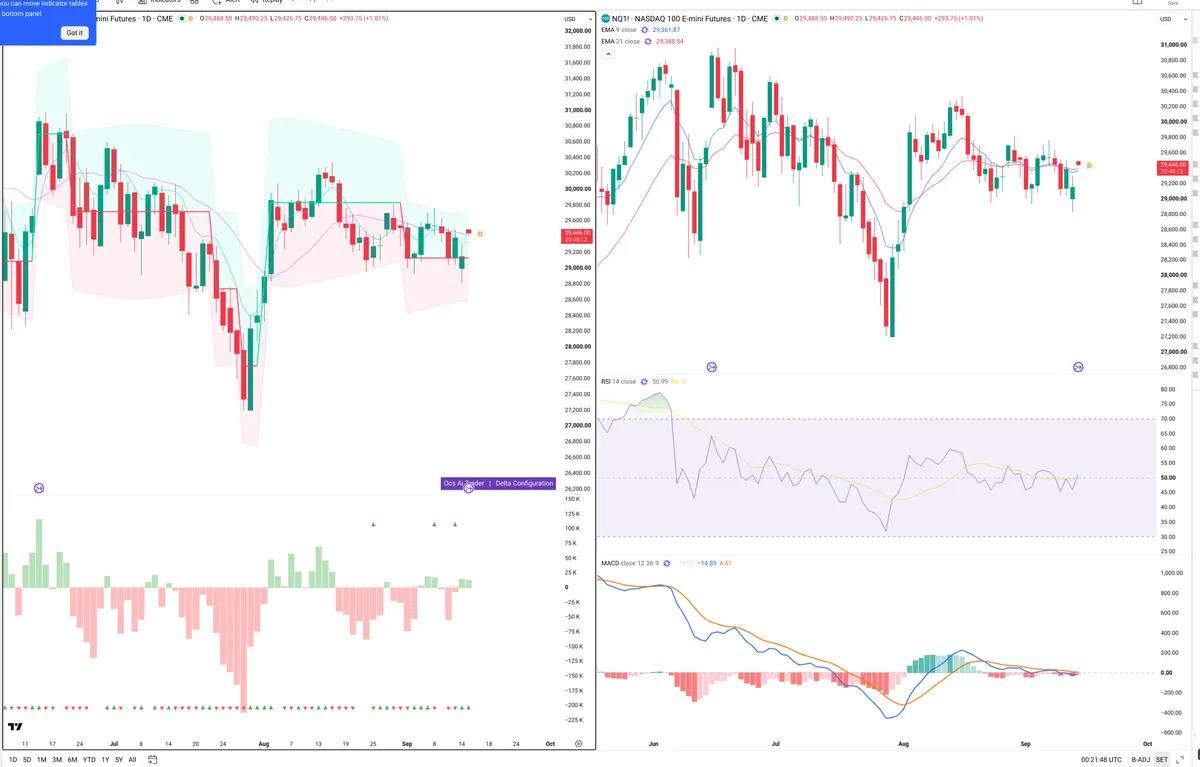Toggle B-ADJ back-adjustment
The width and height of the screenshot is (1200, 767).
1141,760
